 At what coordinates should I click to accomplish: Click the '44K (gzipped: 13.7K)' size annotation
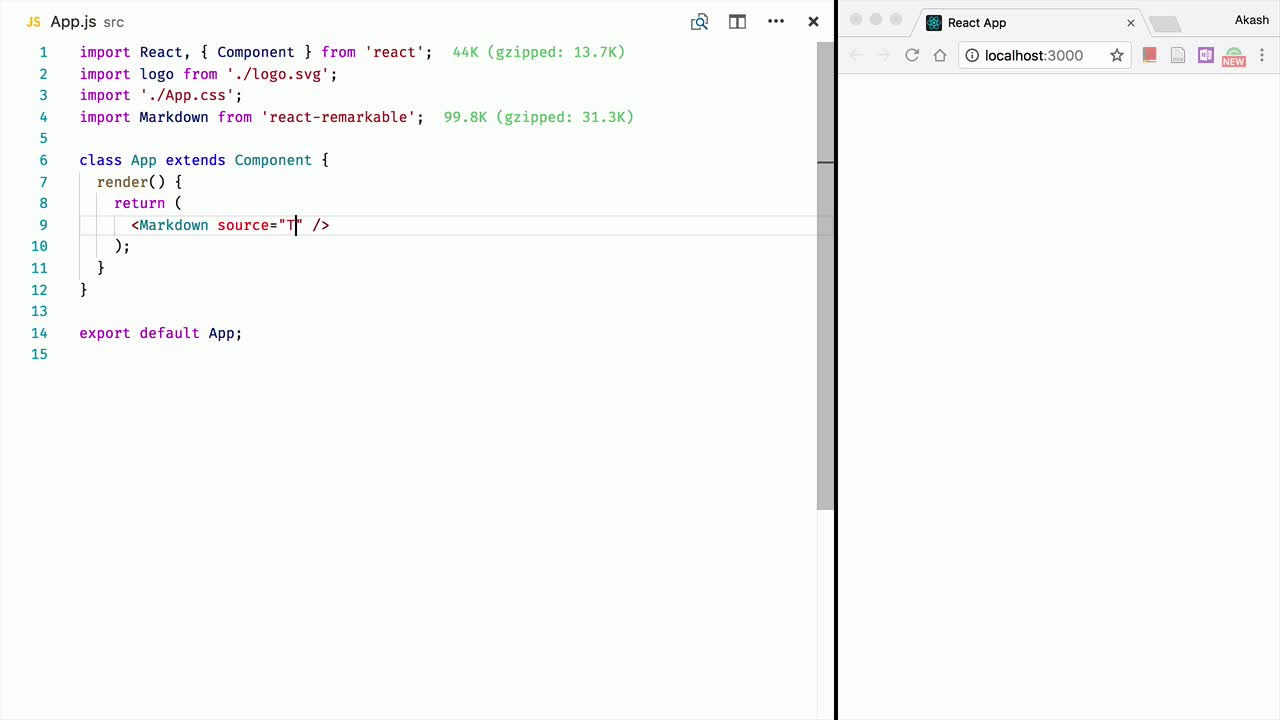click(539, 52)
